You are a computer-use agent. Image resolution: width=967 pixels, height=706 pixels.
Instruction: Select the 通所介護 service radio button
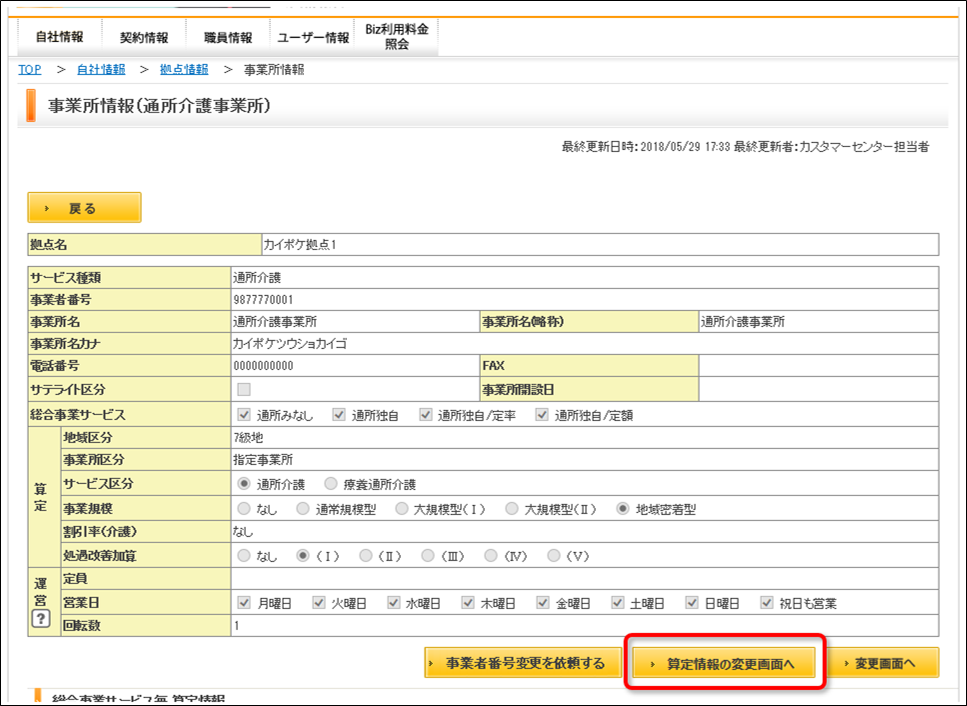pyautogui.click(x=244, y=484)
